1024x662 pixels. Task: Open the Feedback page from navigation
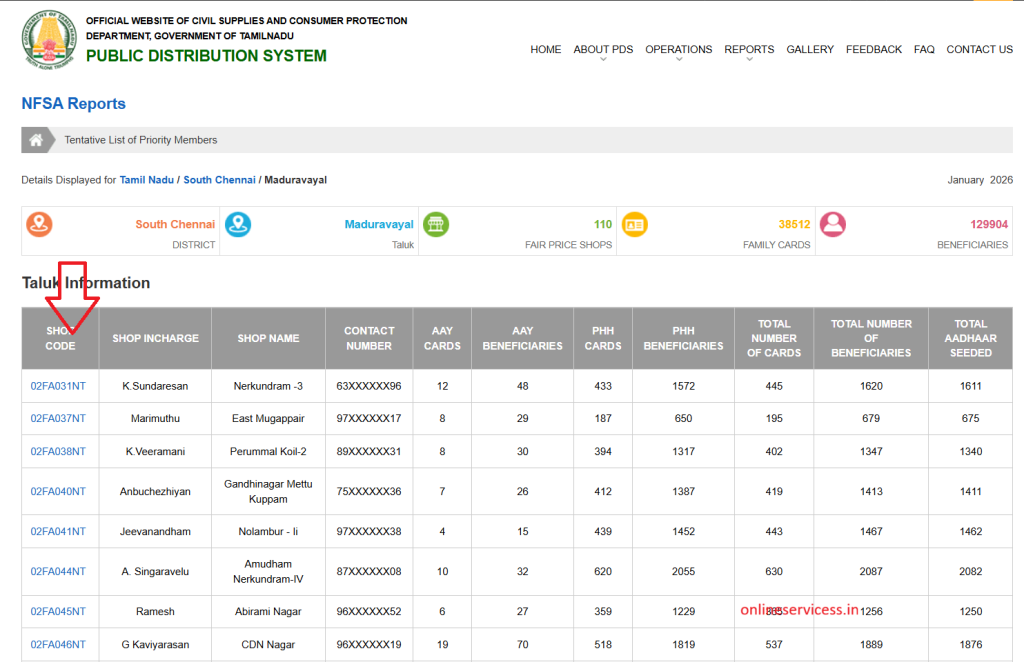873,50
